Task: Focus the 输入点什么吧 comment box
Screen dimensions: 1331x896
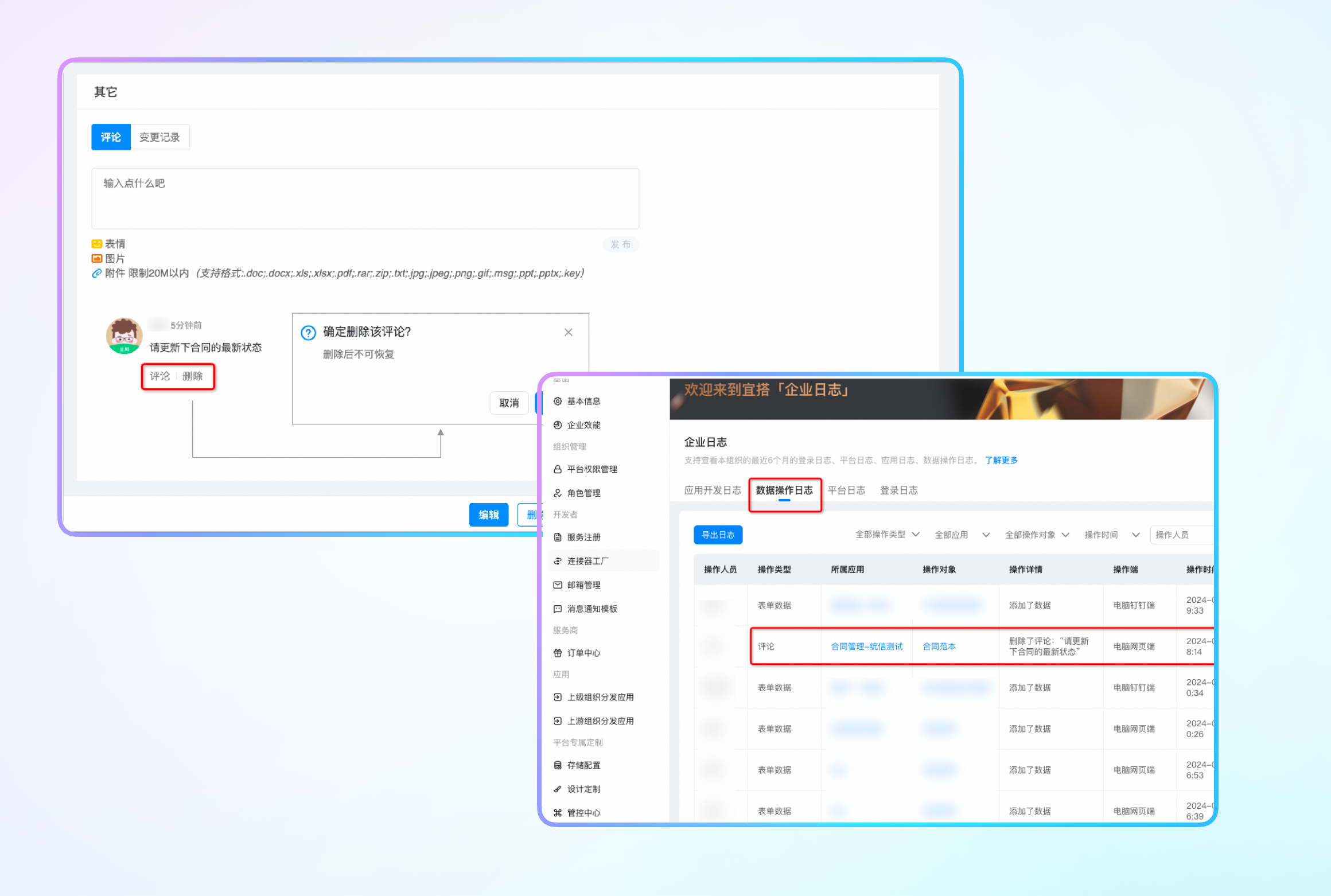Action: 365,198
